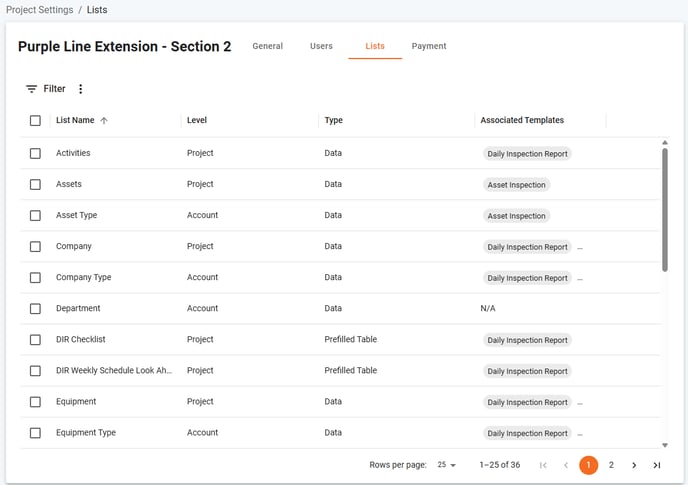Image resolution: width=688 pixels, height=485 pixels.
Task: Expand extra templates for Equipment row
Action: [x=580, y=403]
